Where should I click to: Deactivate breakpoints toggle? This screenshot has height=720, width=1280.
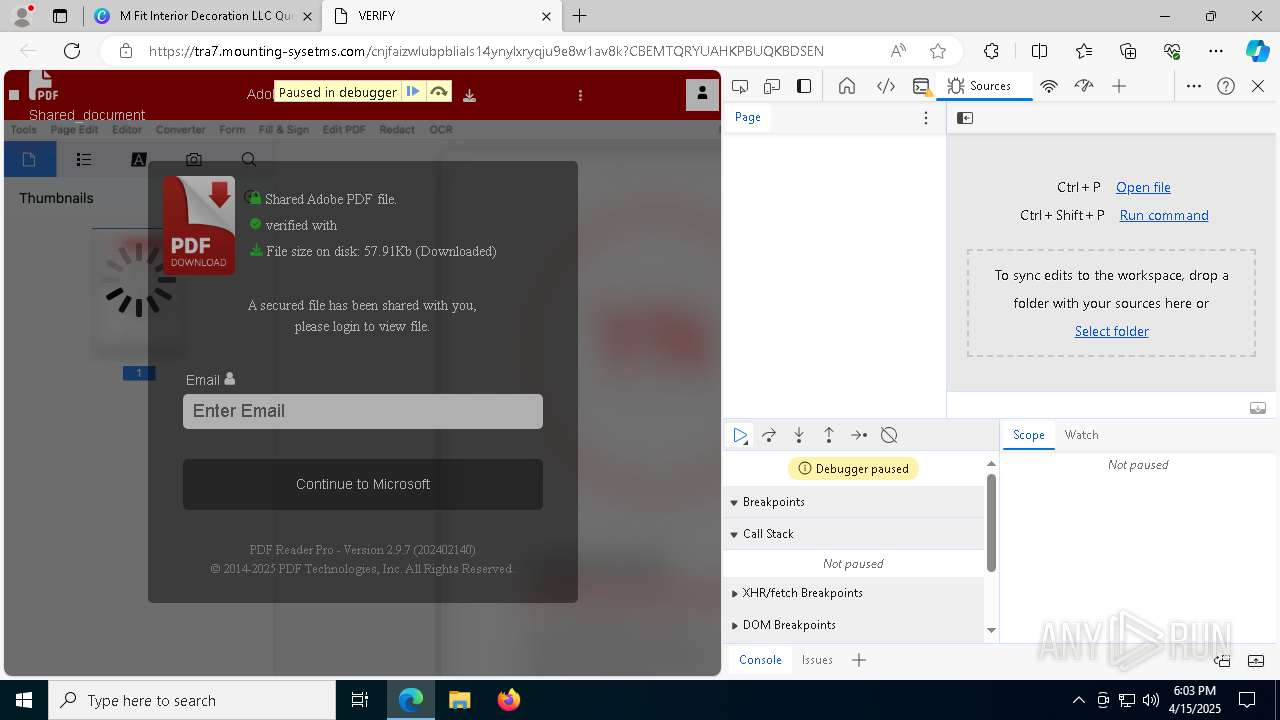point(889,435)
